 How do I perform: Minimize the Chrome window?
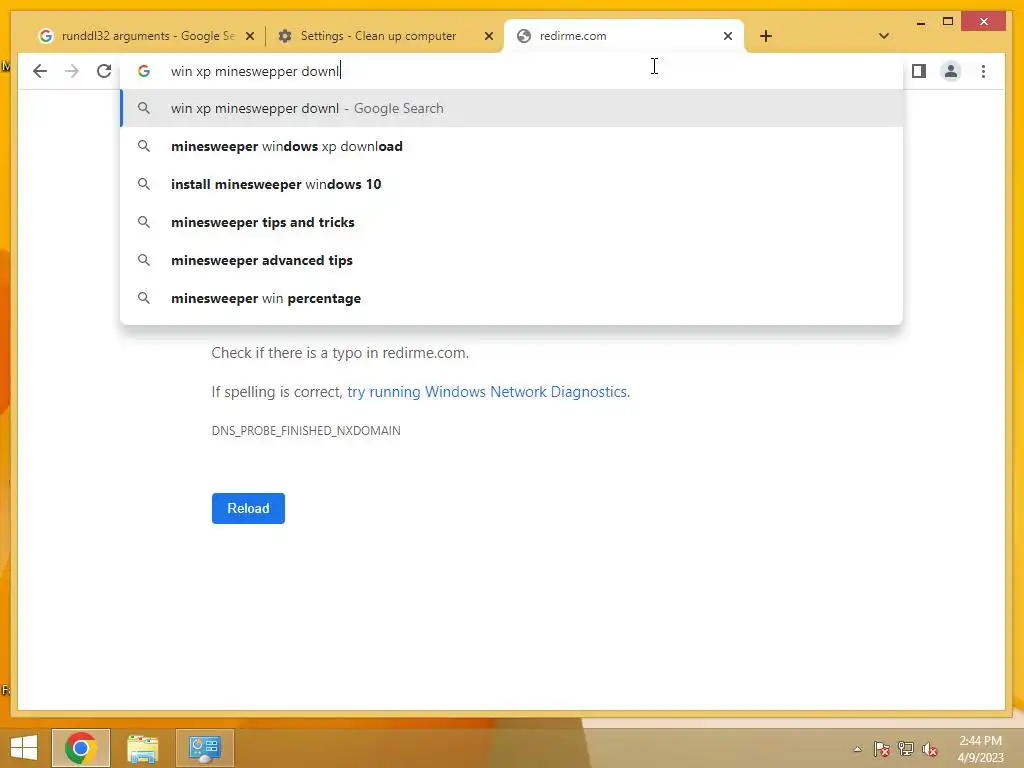[921, 22]
